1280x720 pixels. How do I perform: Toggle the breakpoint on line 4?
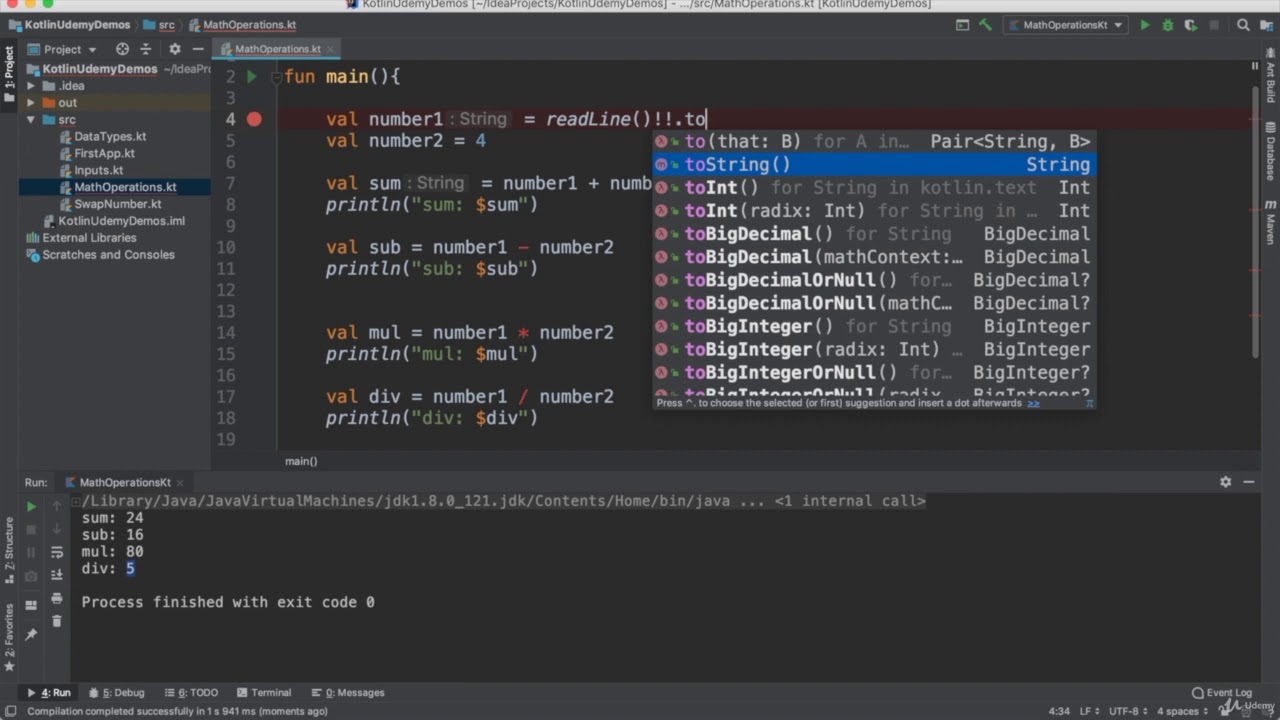tap(254, 119)
